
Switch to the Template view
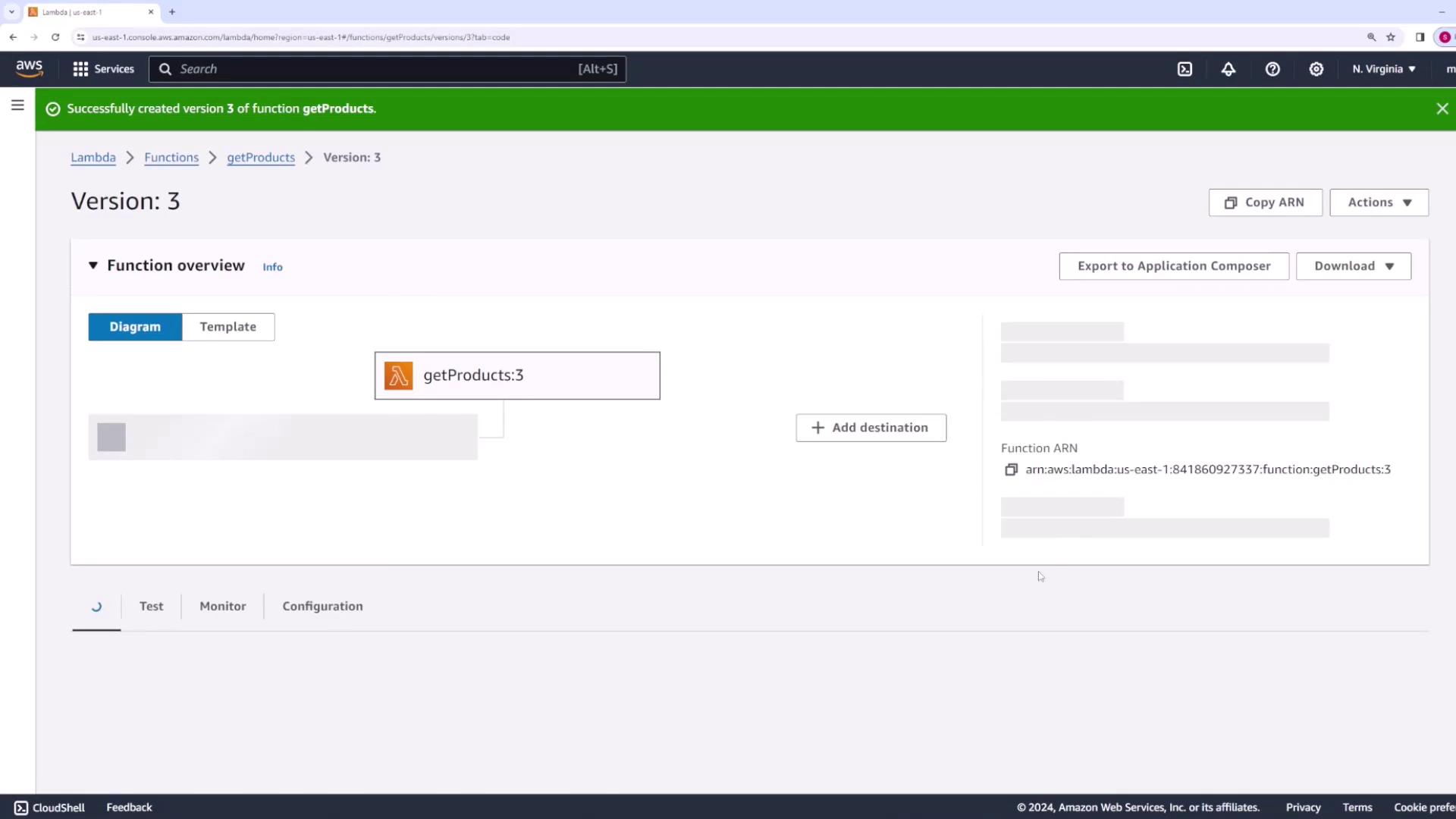(x=228, y=327)
